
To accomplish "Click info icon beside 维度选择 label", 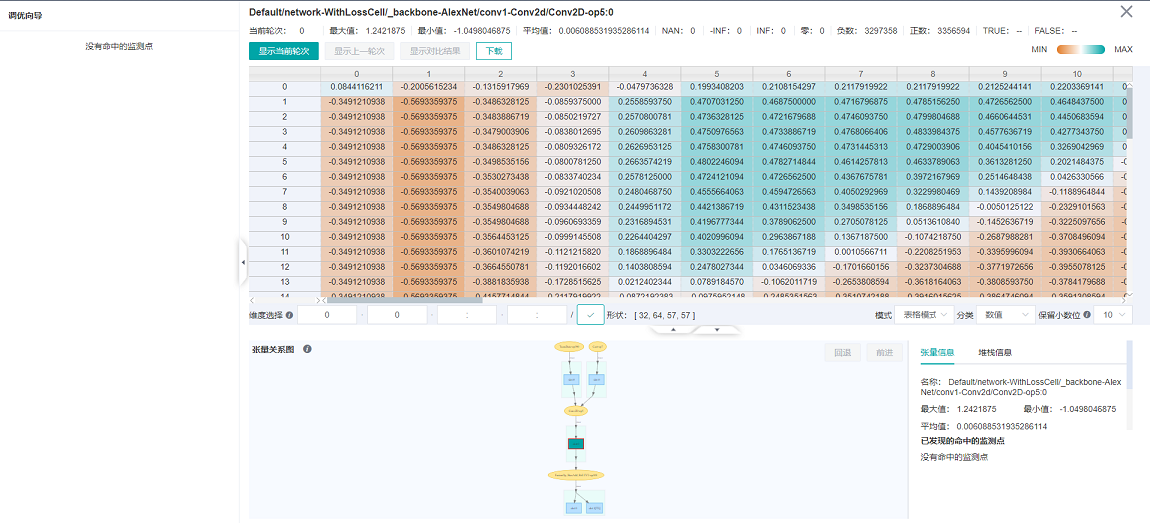I will tap(290, 315).
